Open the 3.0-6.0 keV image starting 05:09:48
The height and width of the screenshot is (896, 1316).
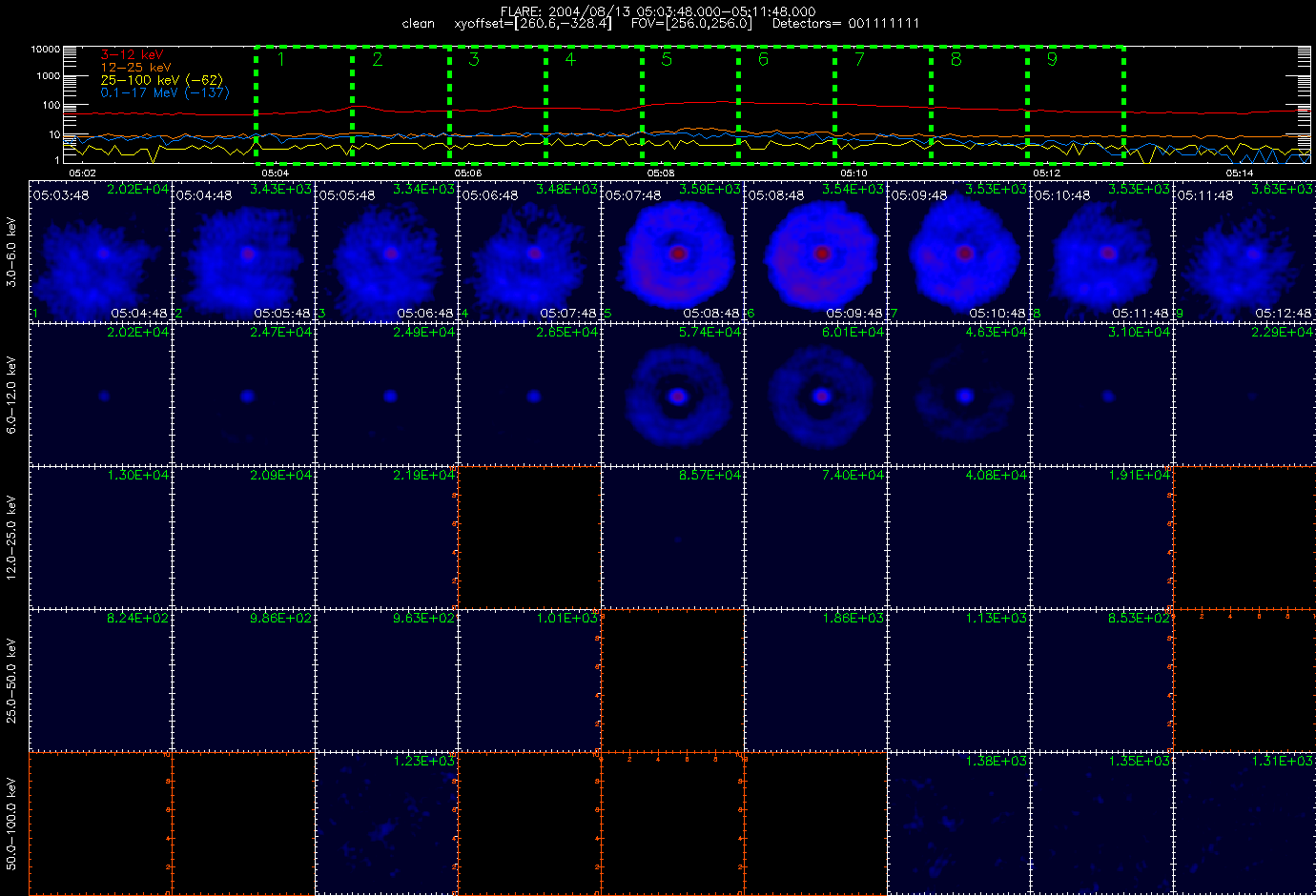click(x=958, y=251)
